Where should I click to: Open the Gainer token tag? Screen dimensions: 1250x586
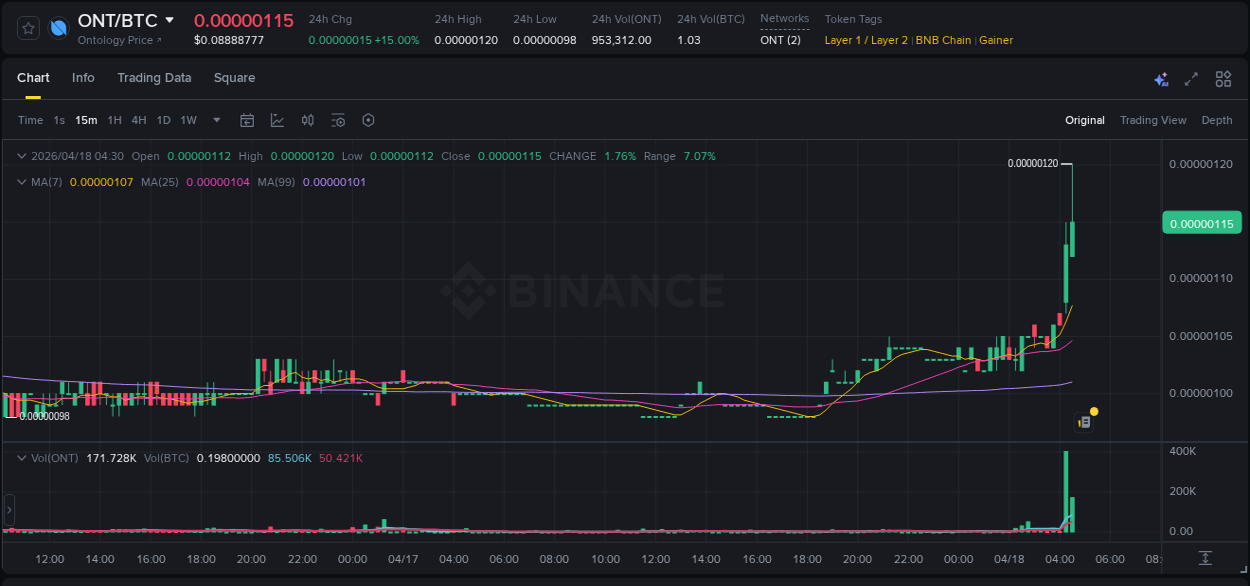(996, 40)
